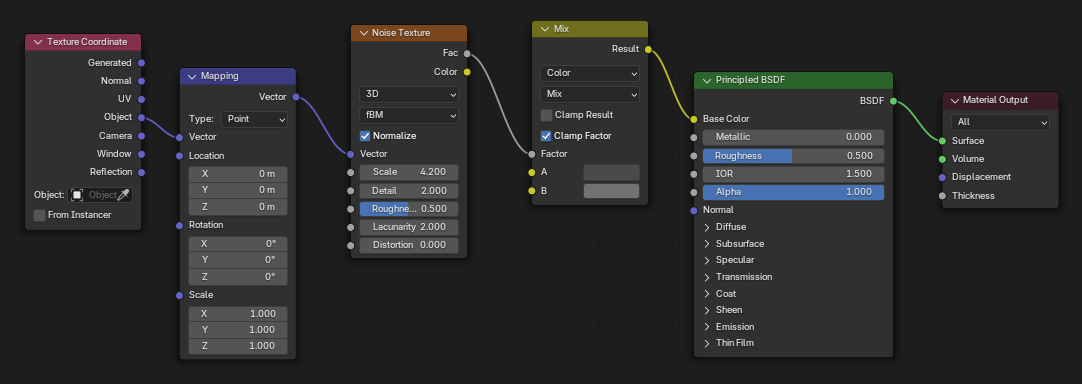Click the Mapping Location Z field
The height and width of the screenshot is (384, 1082).
pyautogui.click(x=238, y=207)
